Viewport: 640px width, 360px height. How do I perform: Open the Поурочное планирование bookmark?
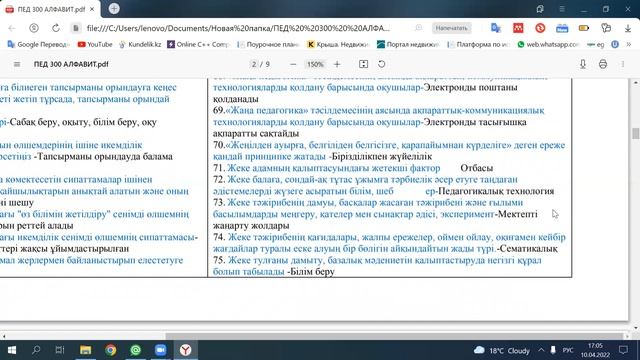tap(268, 44)
